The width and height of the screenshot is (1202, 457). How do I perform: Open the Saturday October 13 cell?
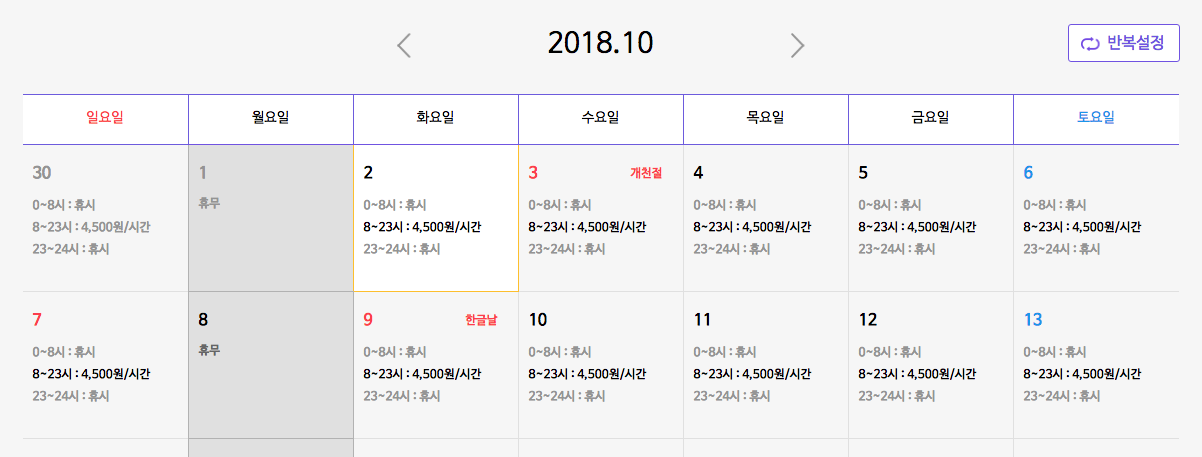click(x=1096, y=365)
